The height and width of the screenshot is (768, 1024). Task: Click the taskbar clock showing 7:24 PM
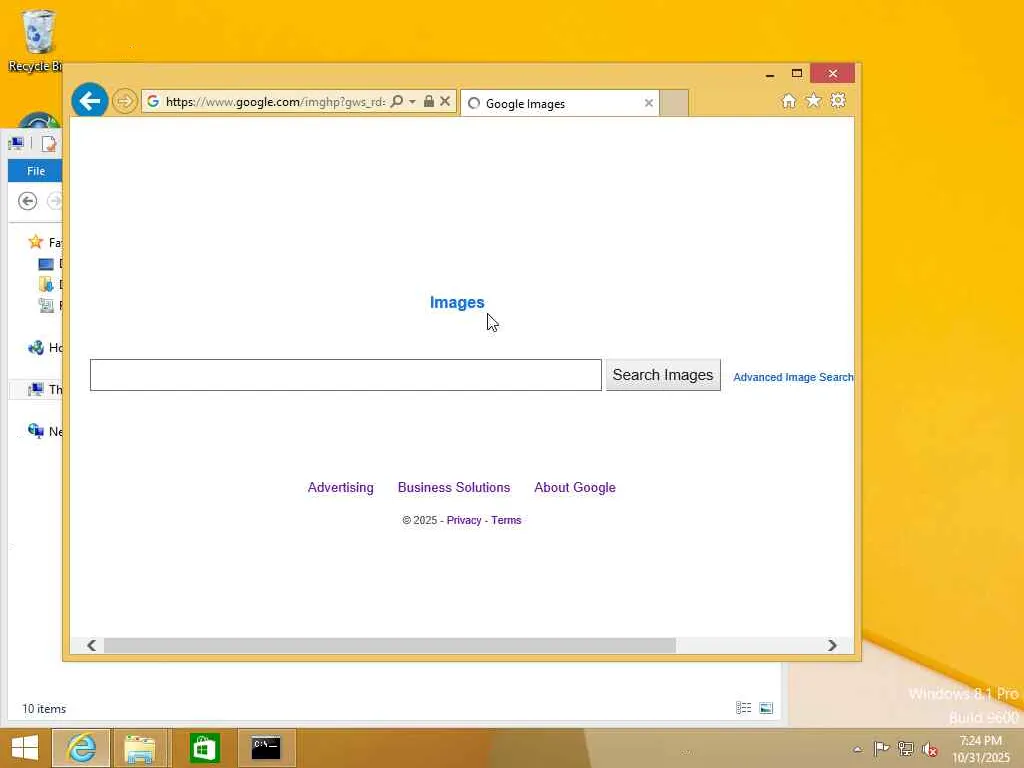pyautogui.click(x=981, y=749)
